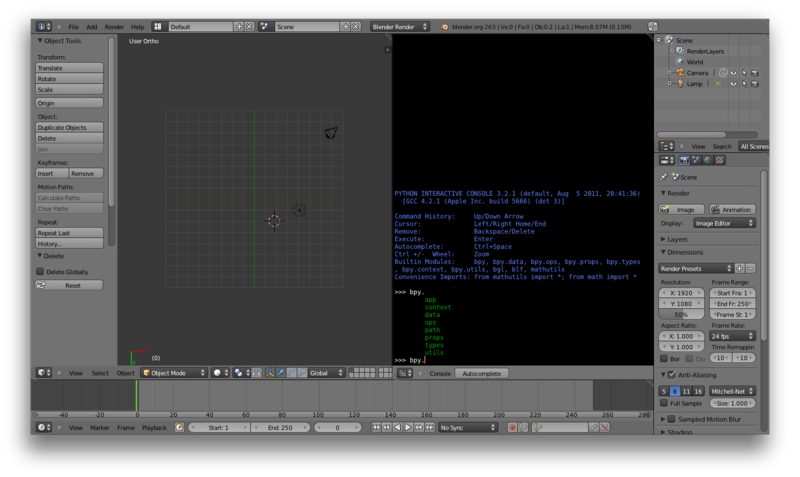Click the Duplicate Objects button

(x=69, y=128)
